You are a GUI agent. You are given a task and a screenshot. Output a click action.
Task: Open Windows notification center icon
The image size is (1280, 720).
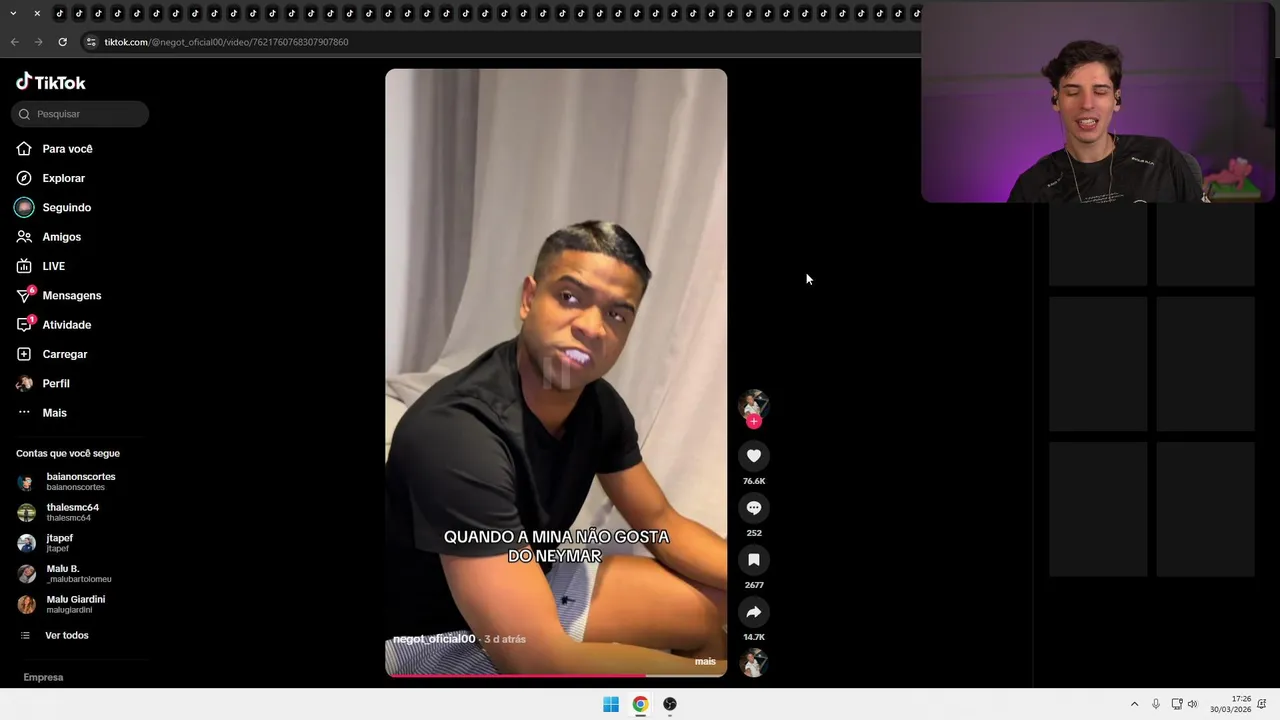(x=1262, y=704)
